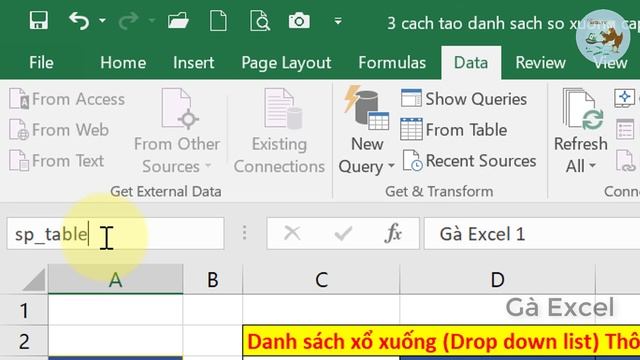Click the Select All corner triangle
640x360 pixels.
click(33, 280)
